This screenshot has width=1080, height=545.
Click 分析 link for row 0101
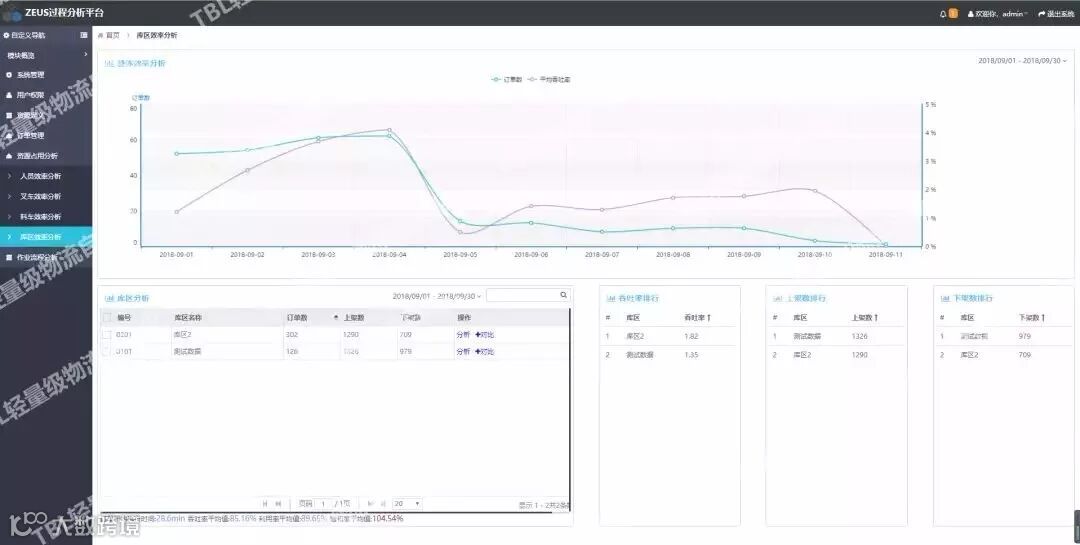(463, 351)
